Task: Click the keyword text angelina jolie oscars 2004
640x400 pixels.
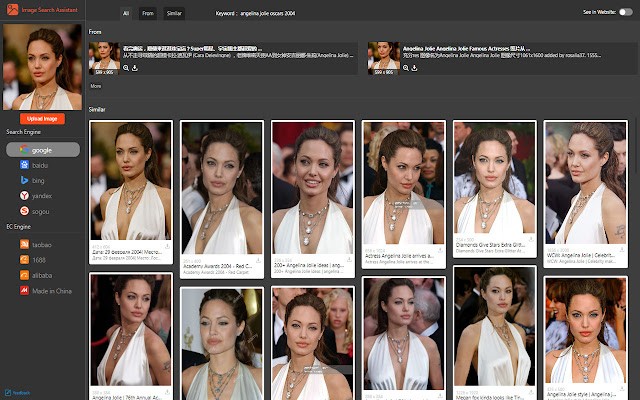Action: coord(268,13)
